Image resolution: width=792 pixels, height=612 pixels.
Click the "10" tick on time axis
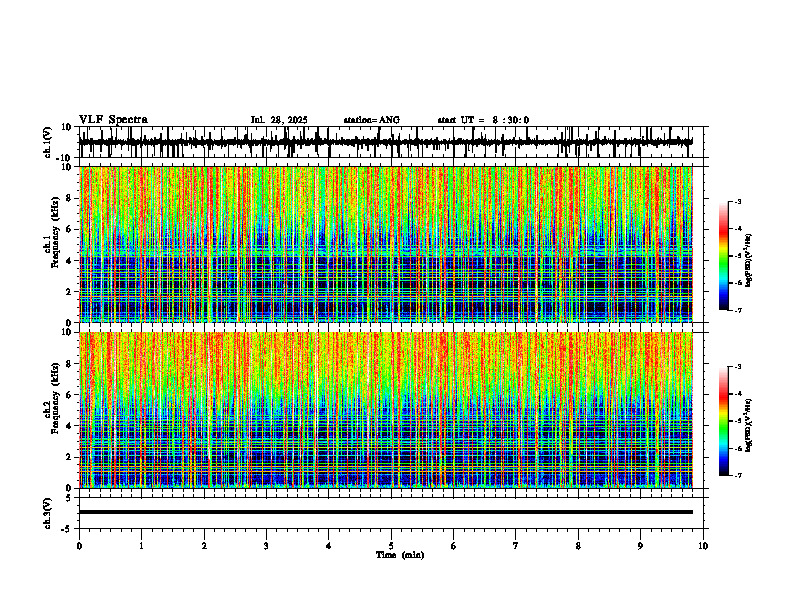pos(703,546)
